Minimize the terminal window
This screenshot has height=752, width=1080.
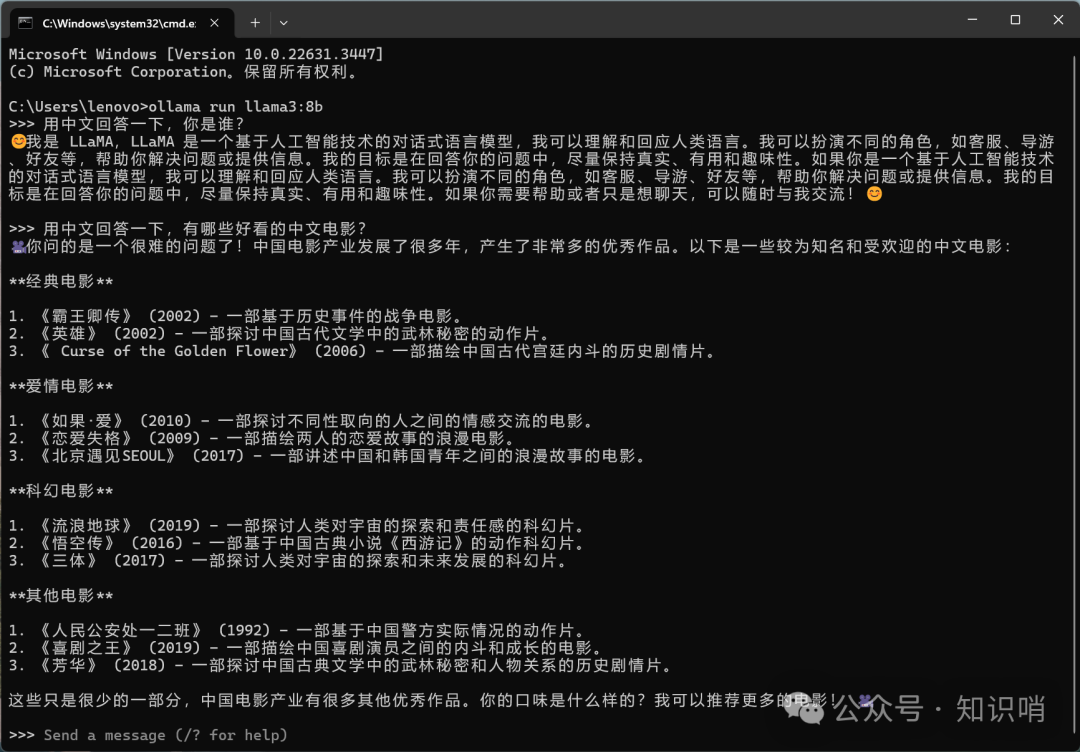click(972, 20)
